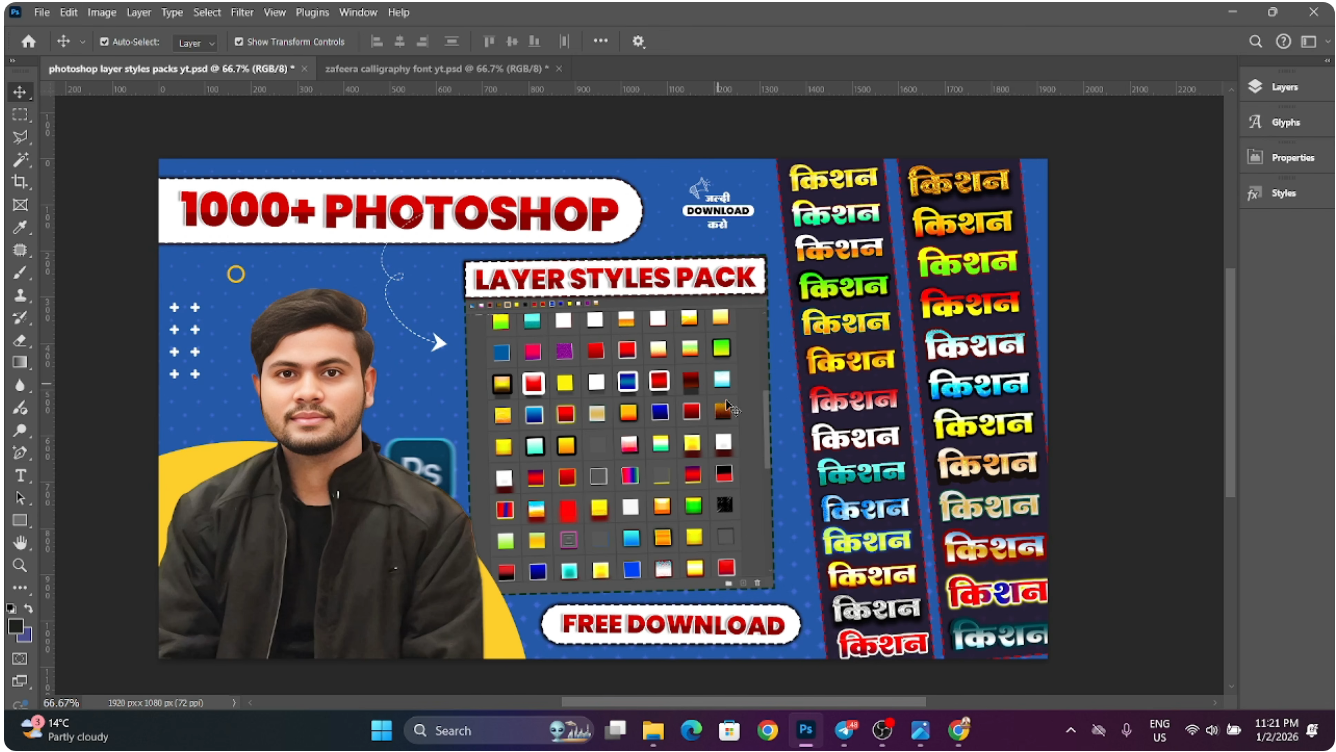This screenshot has width=1336, height=752.
Task: Open the Layer menu
Action: click(x=139, y=12)
